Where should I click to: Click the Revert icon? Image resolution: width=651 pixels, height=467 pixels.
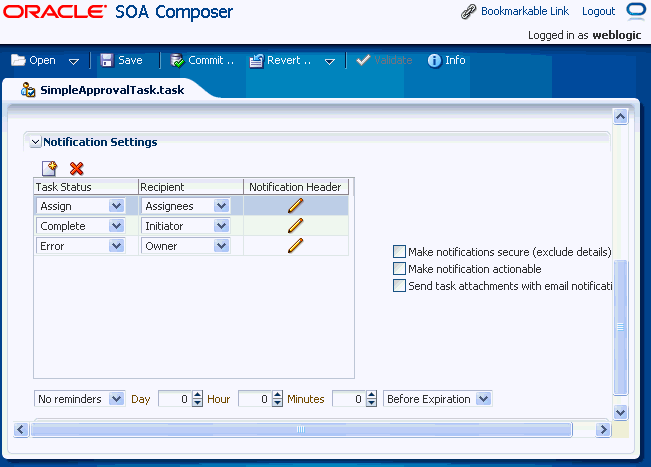pos(256,61)
